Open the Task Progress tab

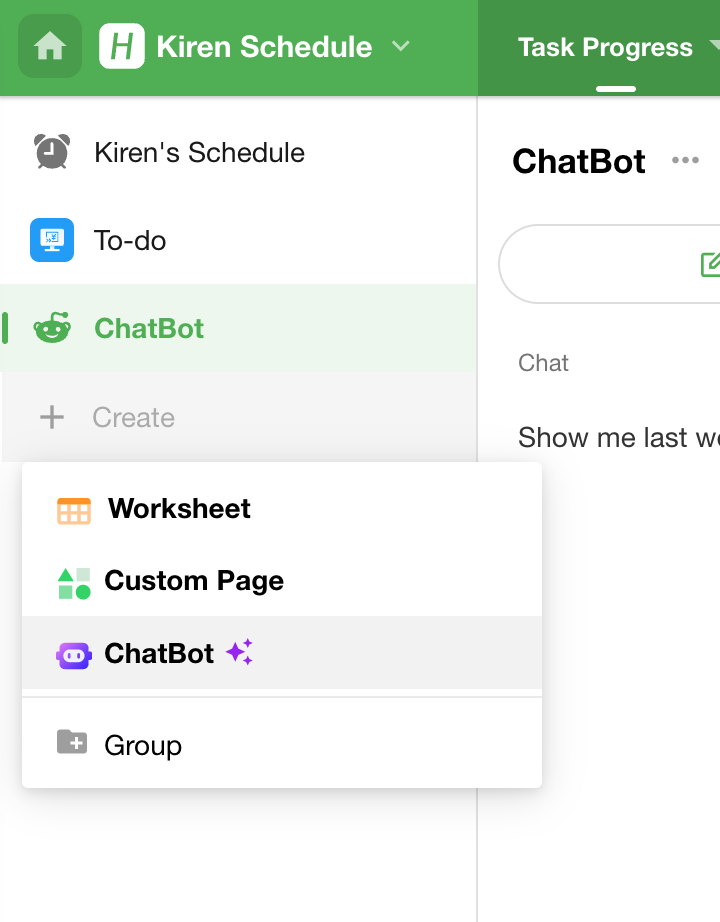(x=605, y=47)
